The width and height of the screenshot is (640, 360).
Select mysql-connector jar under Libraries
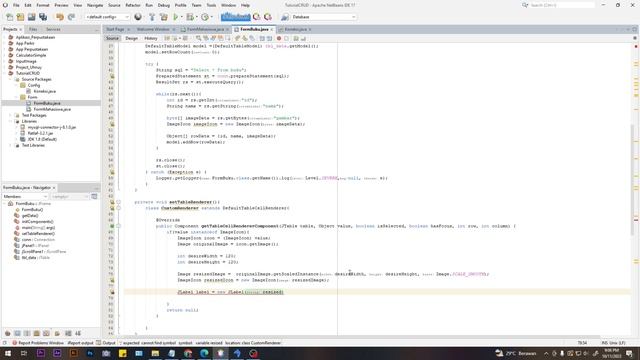[52, 127]
